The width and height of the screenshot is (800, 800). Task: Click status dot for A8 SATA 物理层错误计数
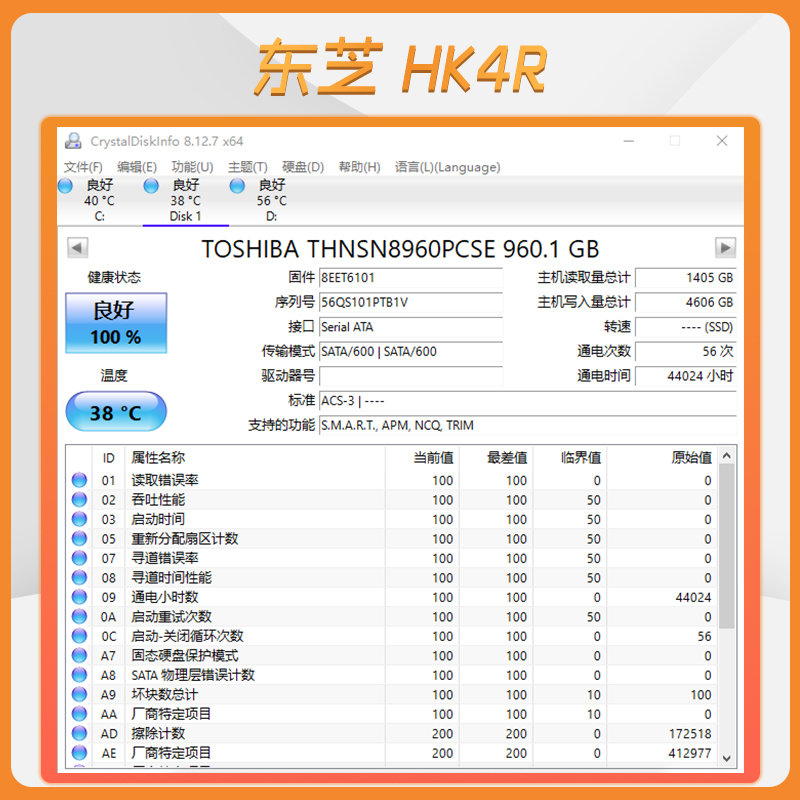pyautogui.click(x=79, y=675)
